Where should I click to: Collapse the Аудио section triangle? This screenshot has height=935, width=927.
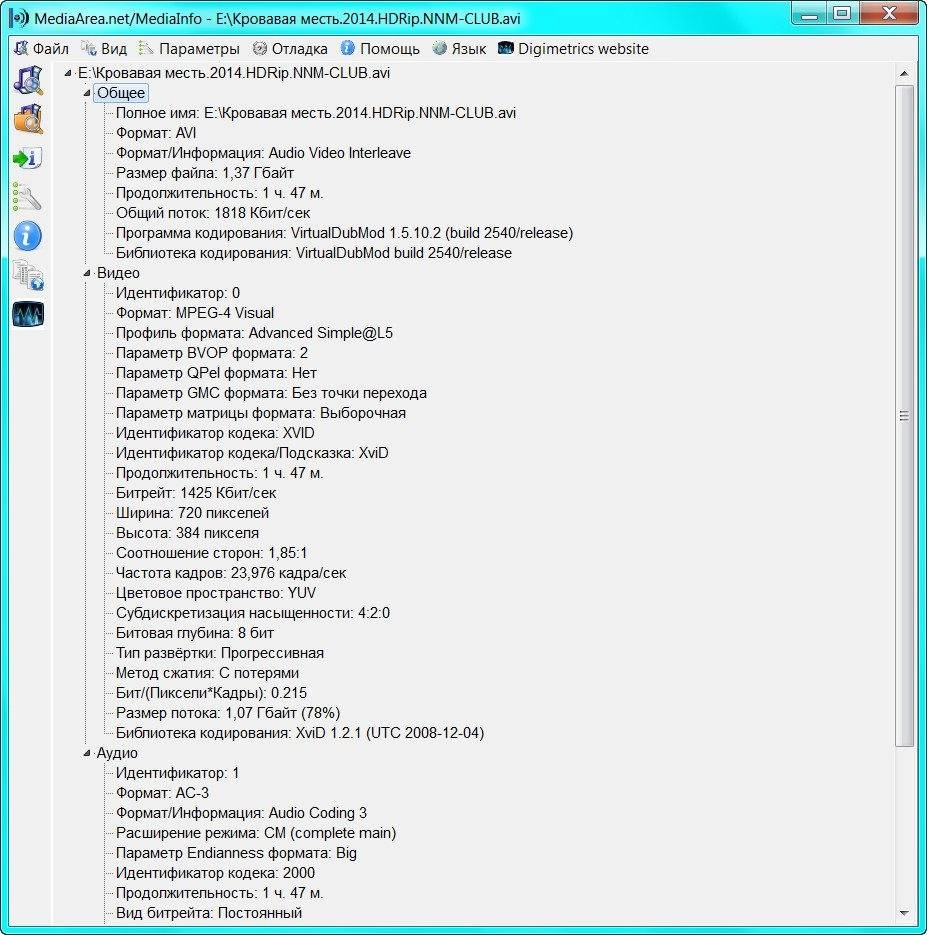pyautogui.click(x=86, y=753)
